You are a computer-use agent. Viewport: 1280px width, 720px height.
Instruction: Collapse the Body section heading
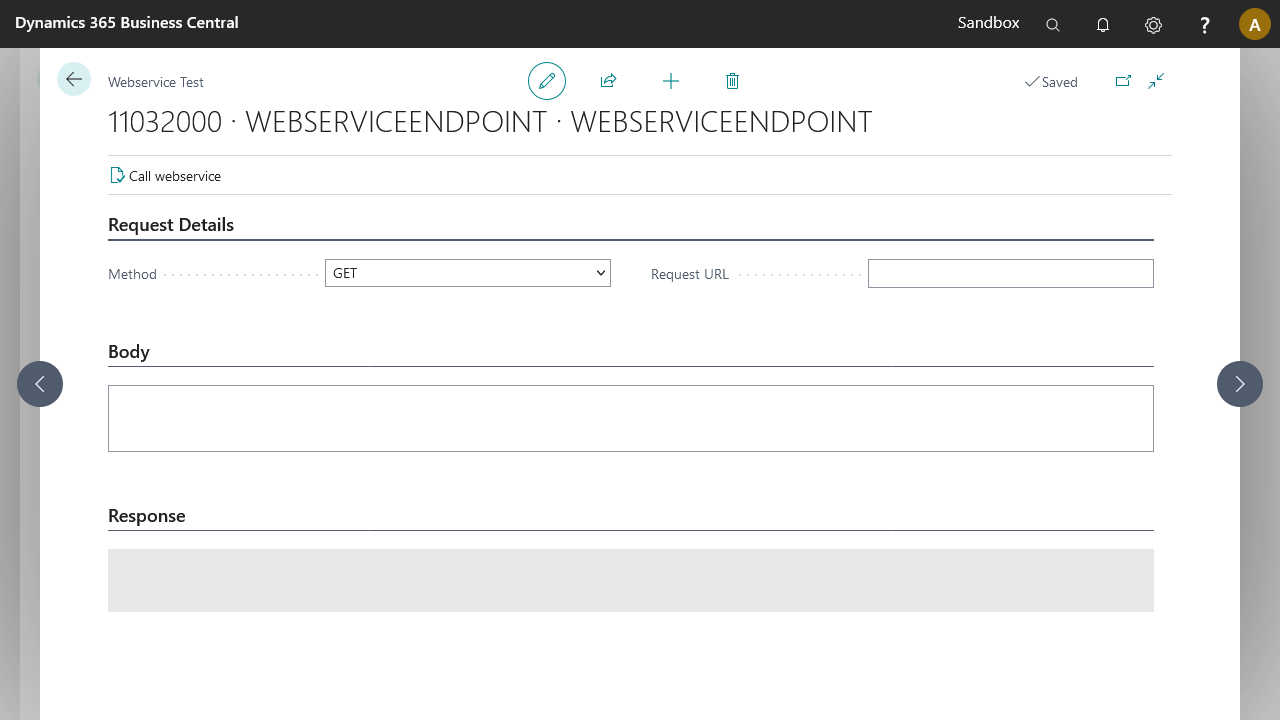pyautogui.click(x=129, y=352)
